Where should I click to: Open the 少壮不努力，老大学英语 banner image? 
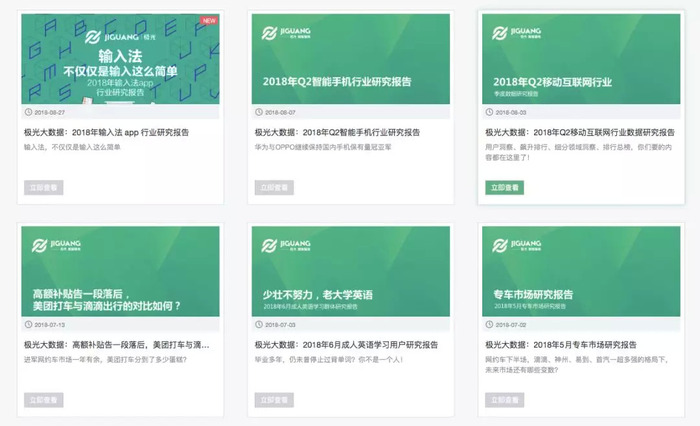(351, 271)
